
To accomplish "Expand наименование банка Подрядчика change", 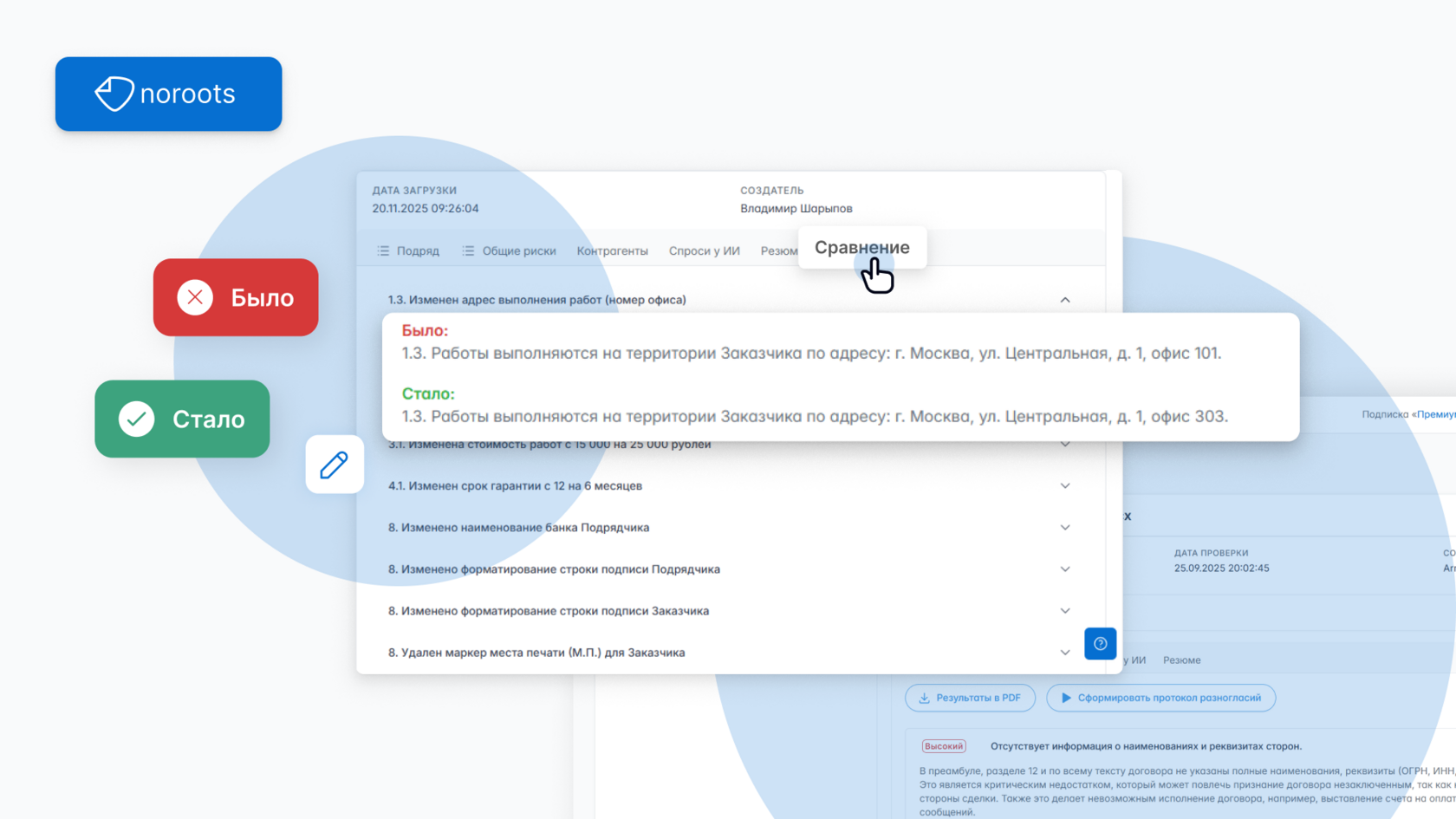I will (1065, 527).
